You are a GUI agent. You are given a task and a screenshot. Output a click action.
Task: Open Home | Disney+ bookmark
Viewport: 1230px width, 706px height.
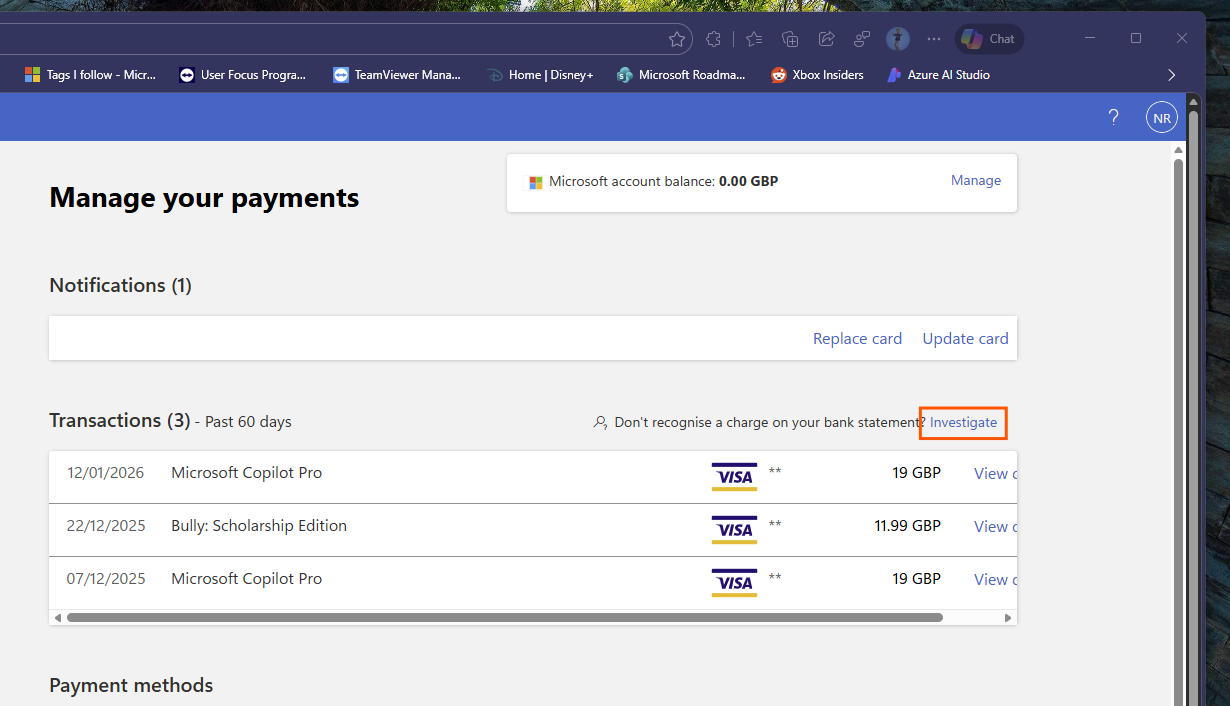[x=540, y=74]
